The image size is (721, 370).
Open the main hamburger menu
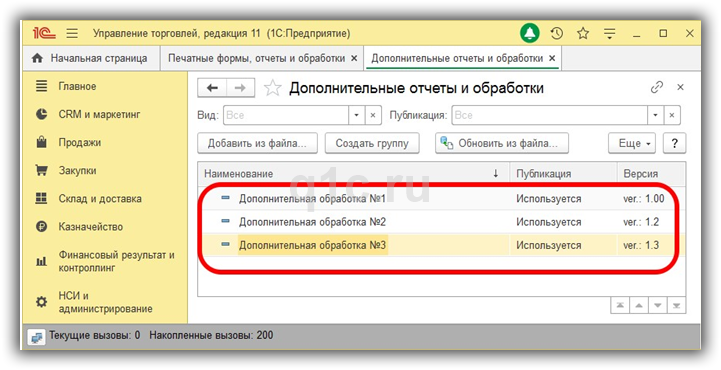click(72, 33)
